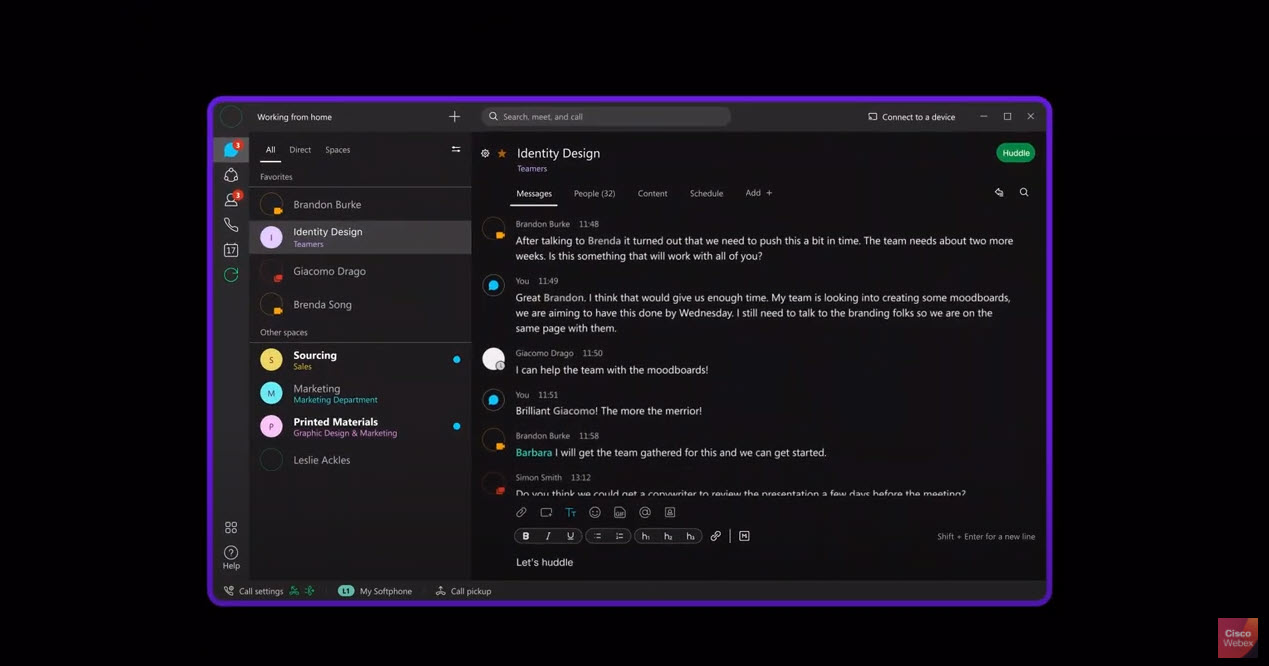Click the Search, meet, and call field
Screen dimensions: 1269x666
click(606, 117)
